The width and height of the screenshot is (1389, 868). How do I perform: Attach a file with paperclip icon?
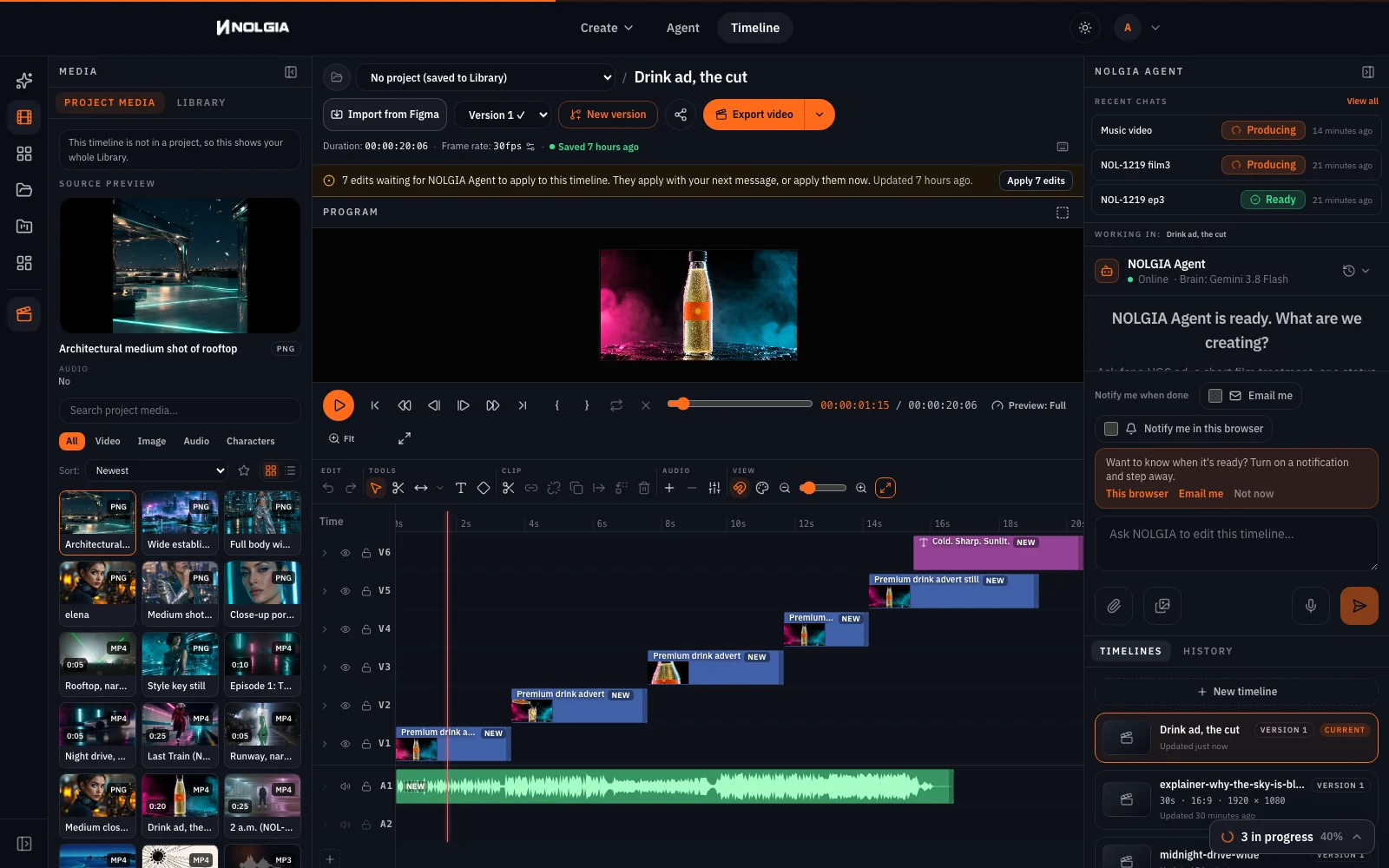(1114, 606)
